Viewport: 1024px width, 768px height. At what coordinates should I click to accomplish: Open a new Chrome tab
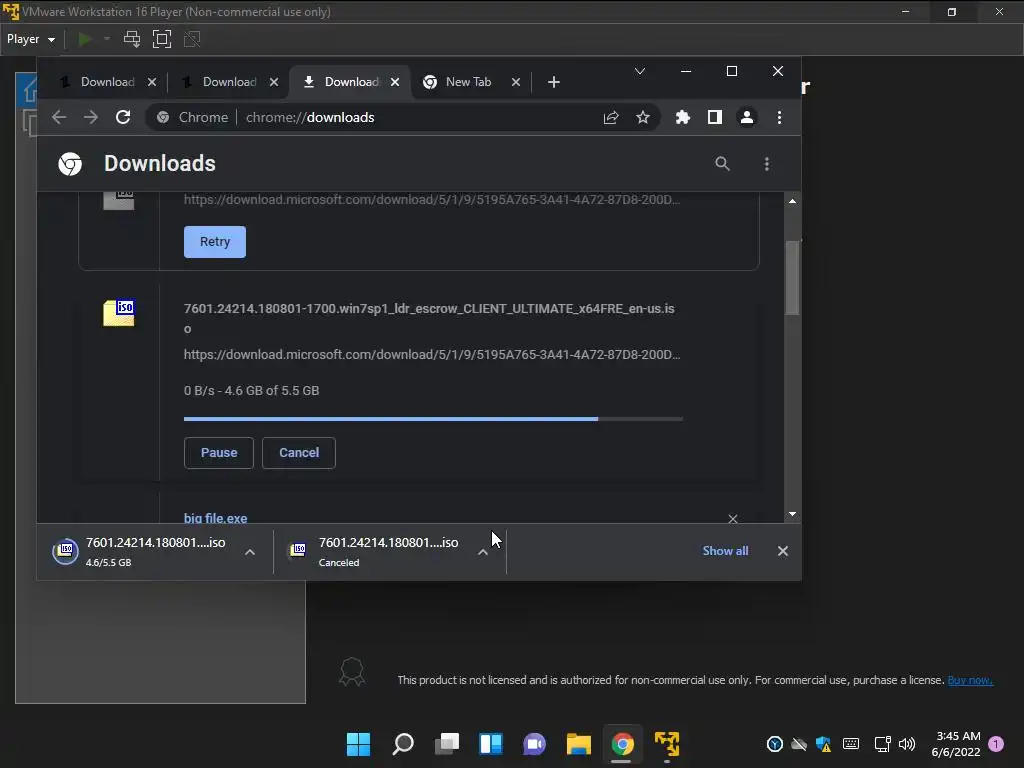pyautogui.click(x=554, y=82)
